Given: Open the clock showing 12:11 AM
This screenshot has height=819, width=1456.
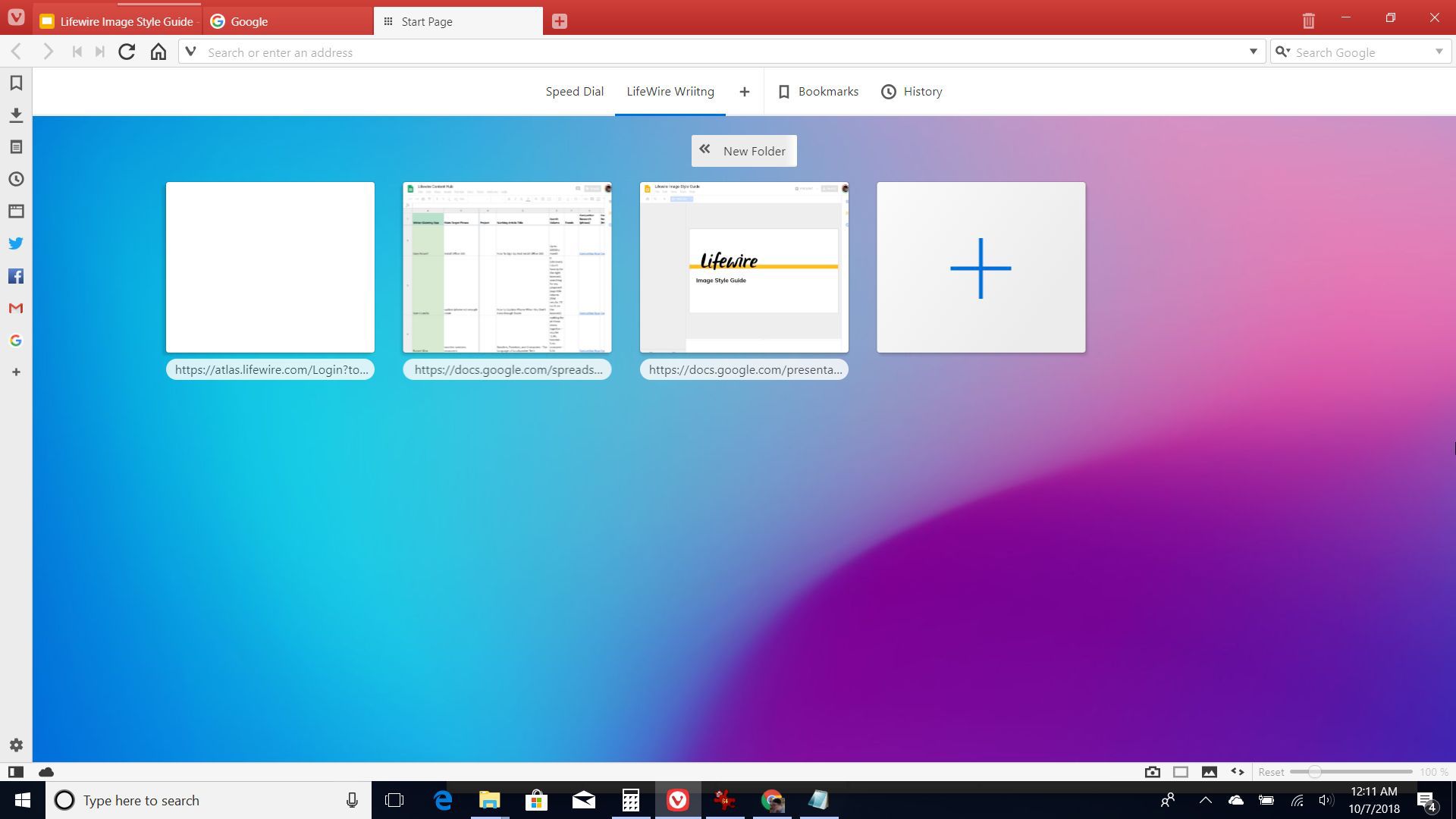Looking at the screenshot, I should (1374, 800).
